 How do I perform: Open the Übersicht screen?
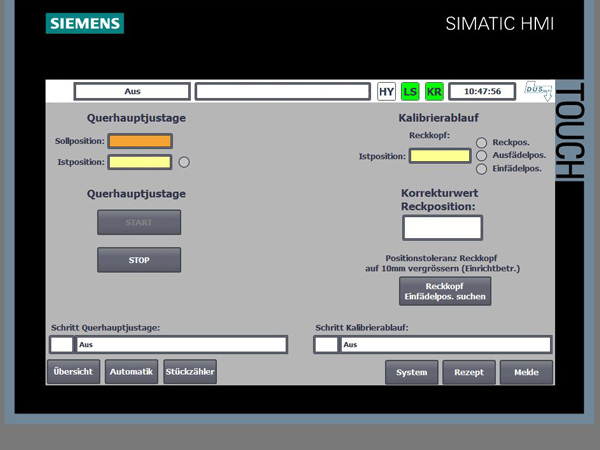click(x=73, y=372)
